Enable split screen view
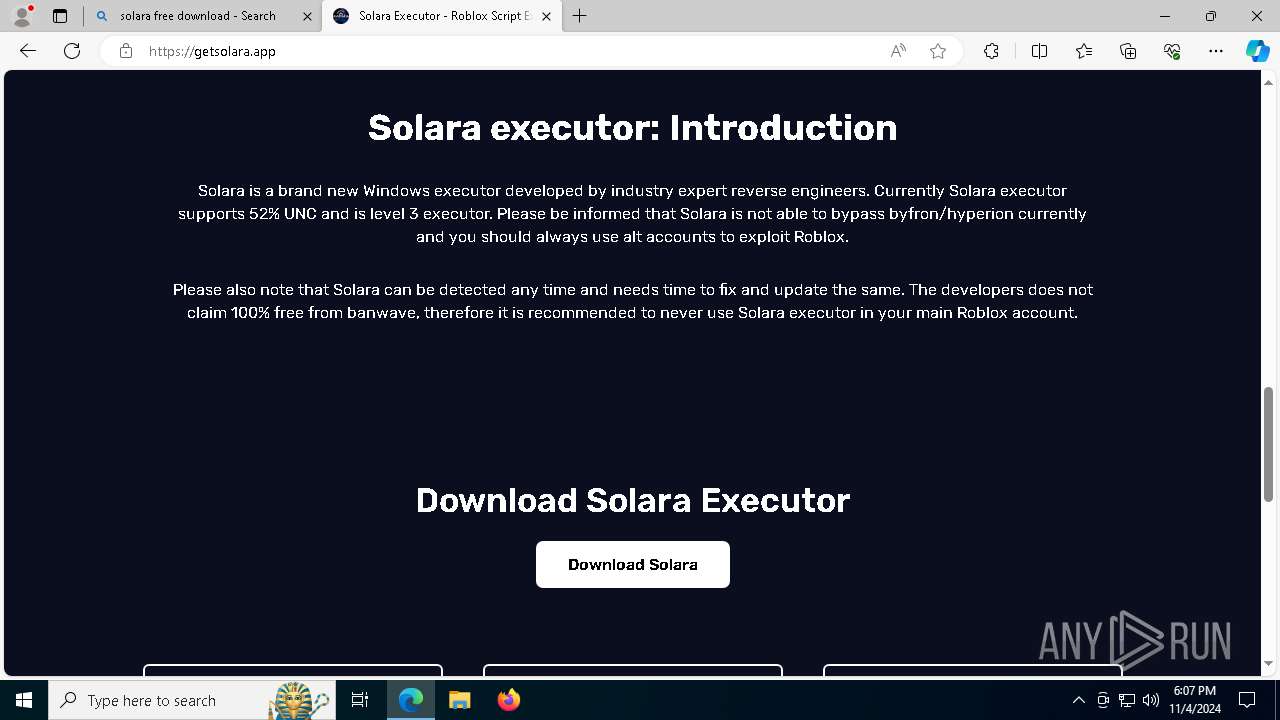 tap(1039, 51)
